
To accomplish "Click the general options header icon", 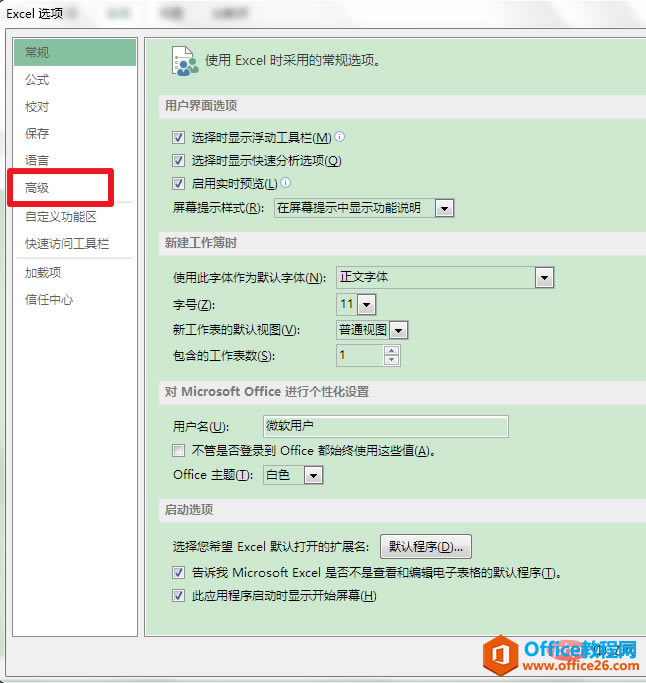I will [185, 61].
